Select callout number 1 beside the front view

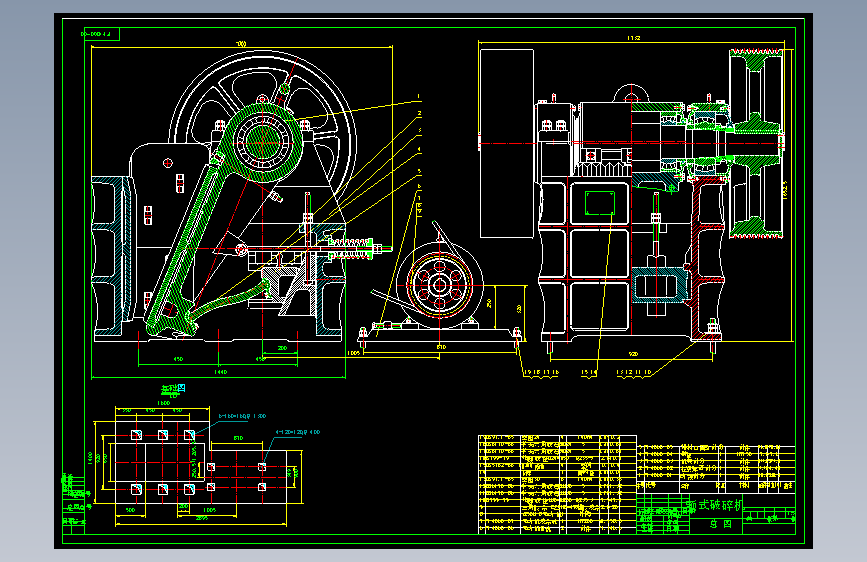[x=419, y=96]
